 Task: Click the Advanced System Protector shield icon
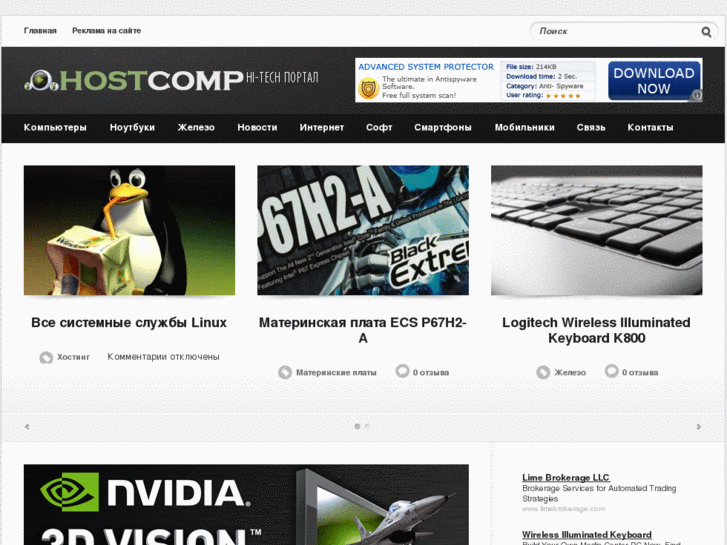[x=369, y=89]
